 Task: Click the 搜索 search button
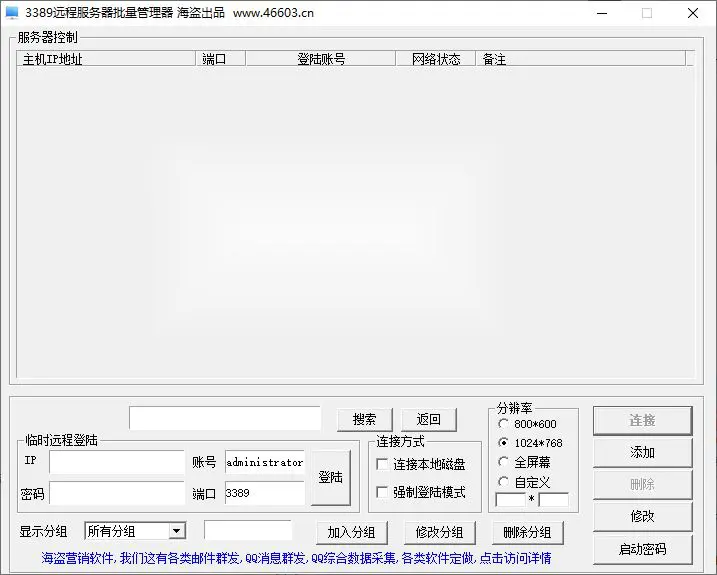[364, 419]
